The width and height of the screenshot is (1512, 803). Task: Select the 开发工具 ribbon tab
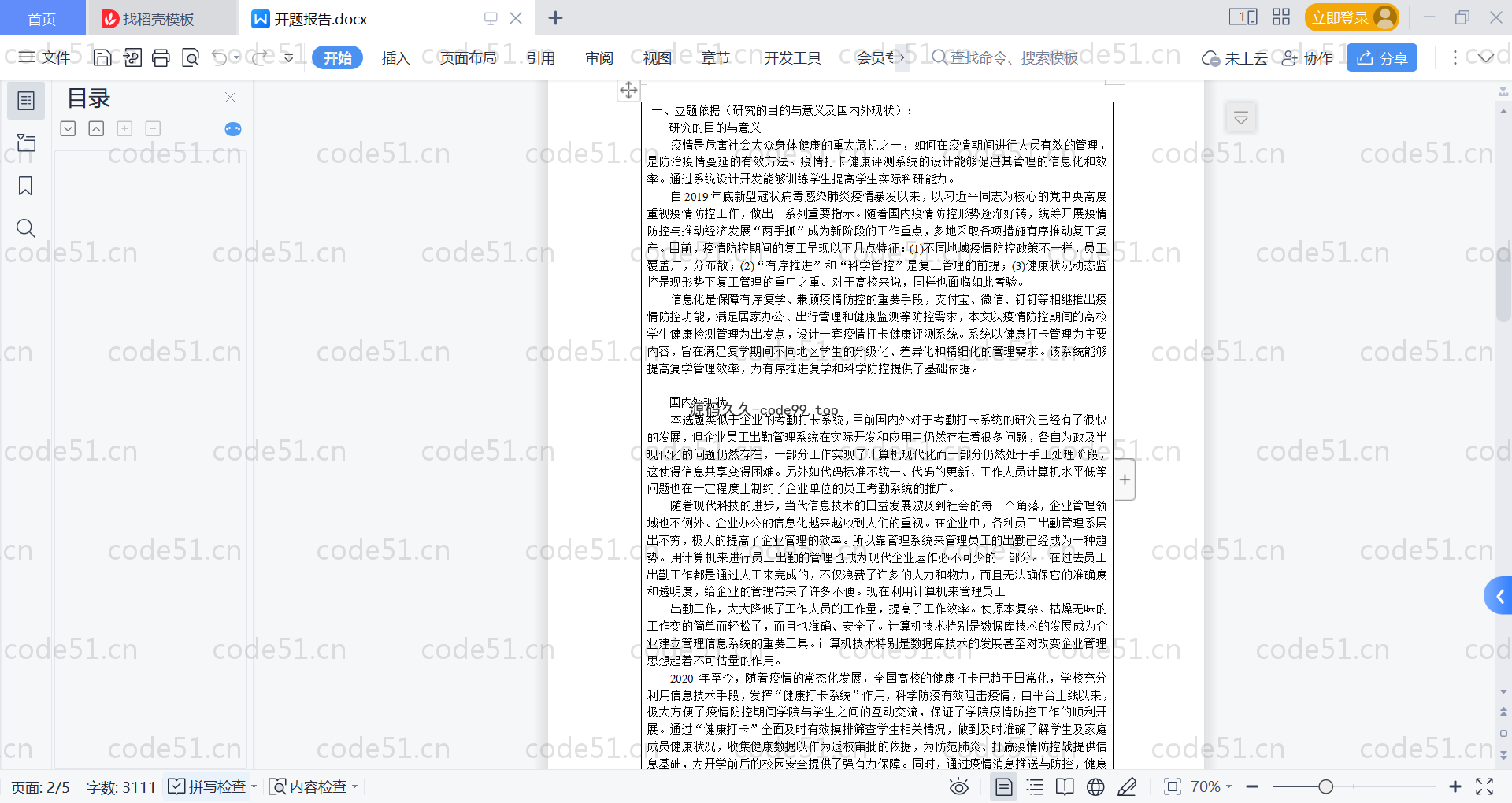[x=792, y=57]
